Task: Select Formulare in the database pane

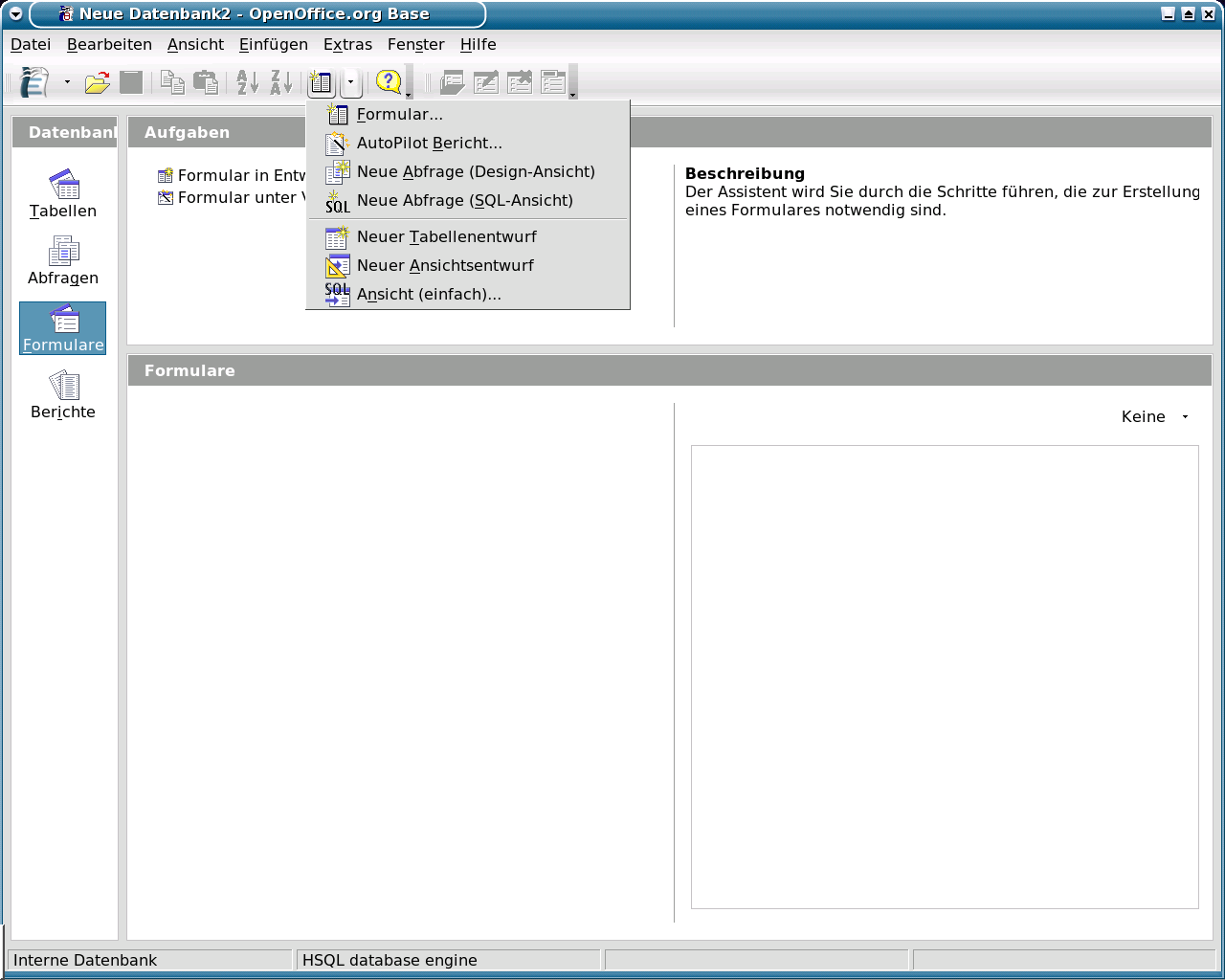Action: (x=63, y=328)
